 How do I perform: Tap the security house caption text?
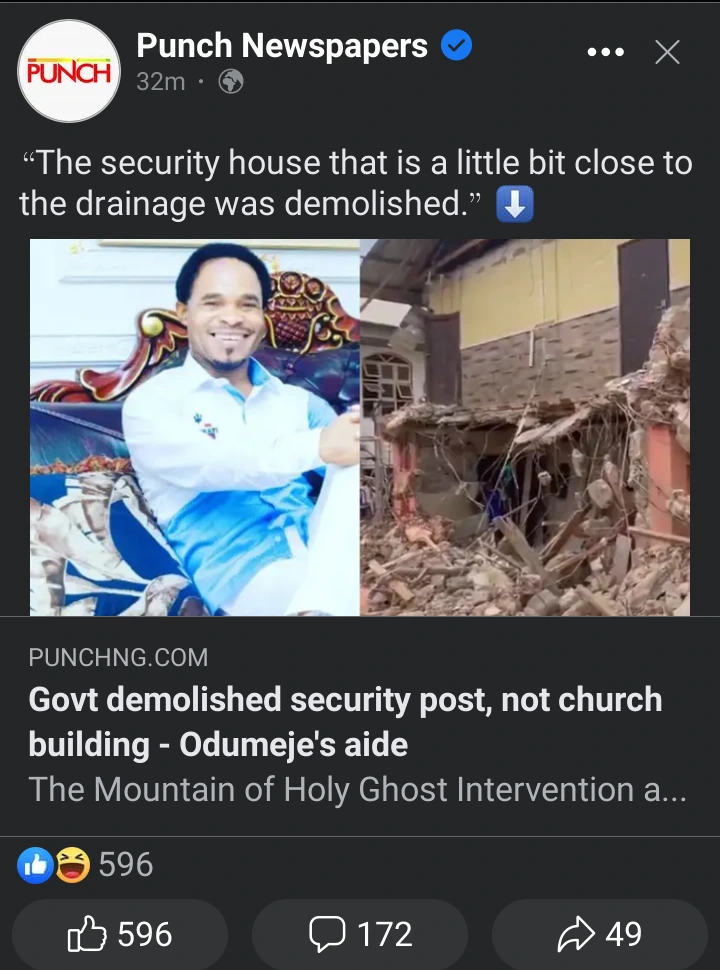(356, 183)
